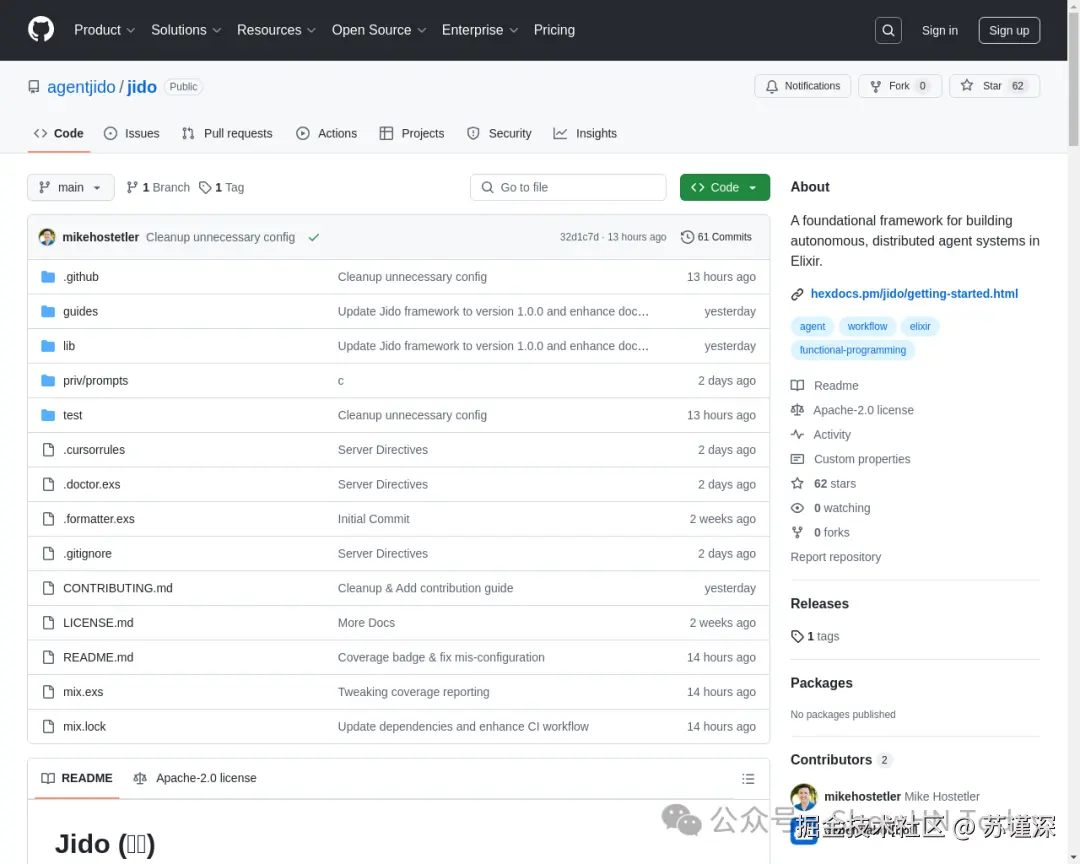The image size is (1080, 864).
Task: Select the Apache-2.0 license tab below files
Action: (x=194, y=779)
